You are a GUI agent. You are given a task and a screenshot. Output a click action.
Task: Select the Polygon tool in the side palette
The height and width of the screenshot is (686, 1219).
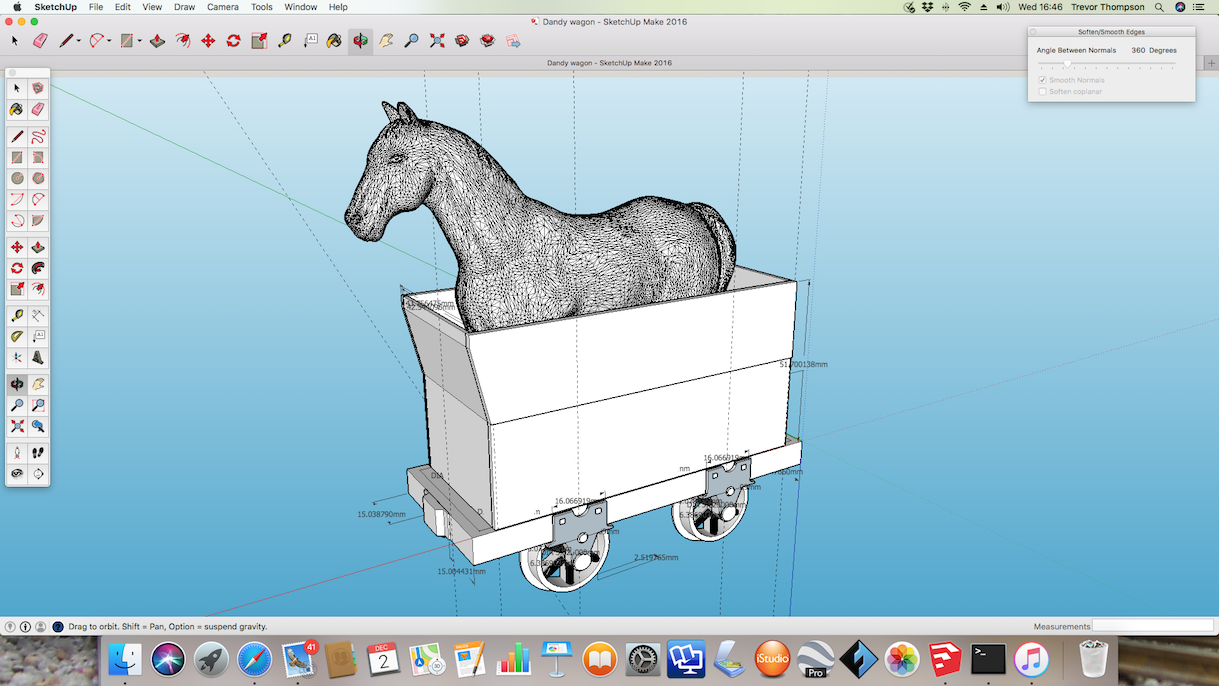[x=38, y=178]
